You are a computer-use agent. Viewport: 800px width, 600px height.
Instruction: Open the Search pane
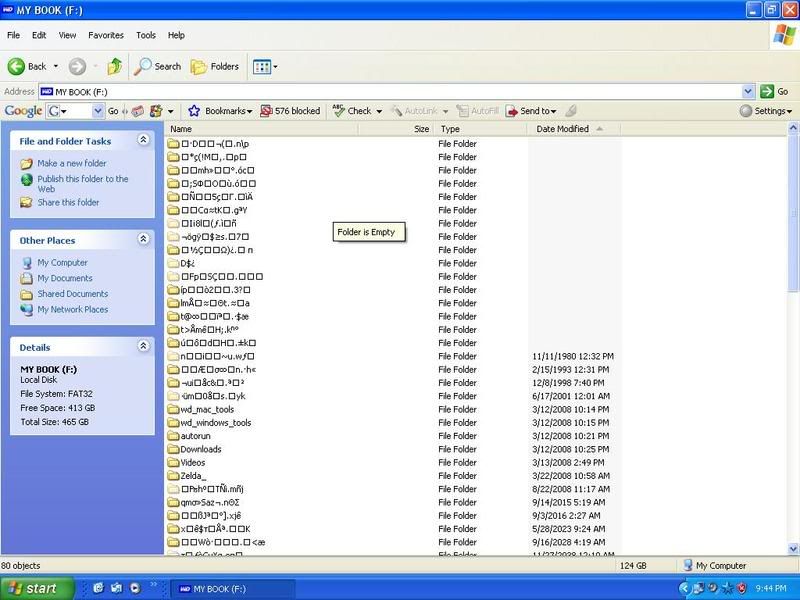(x=158, y=66)
